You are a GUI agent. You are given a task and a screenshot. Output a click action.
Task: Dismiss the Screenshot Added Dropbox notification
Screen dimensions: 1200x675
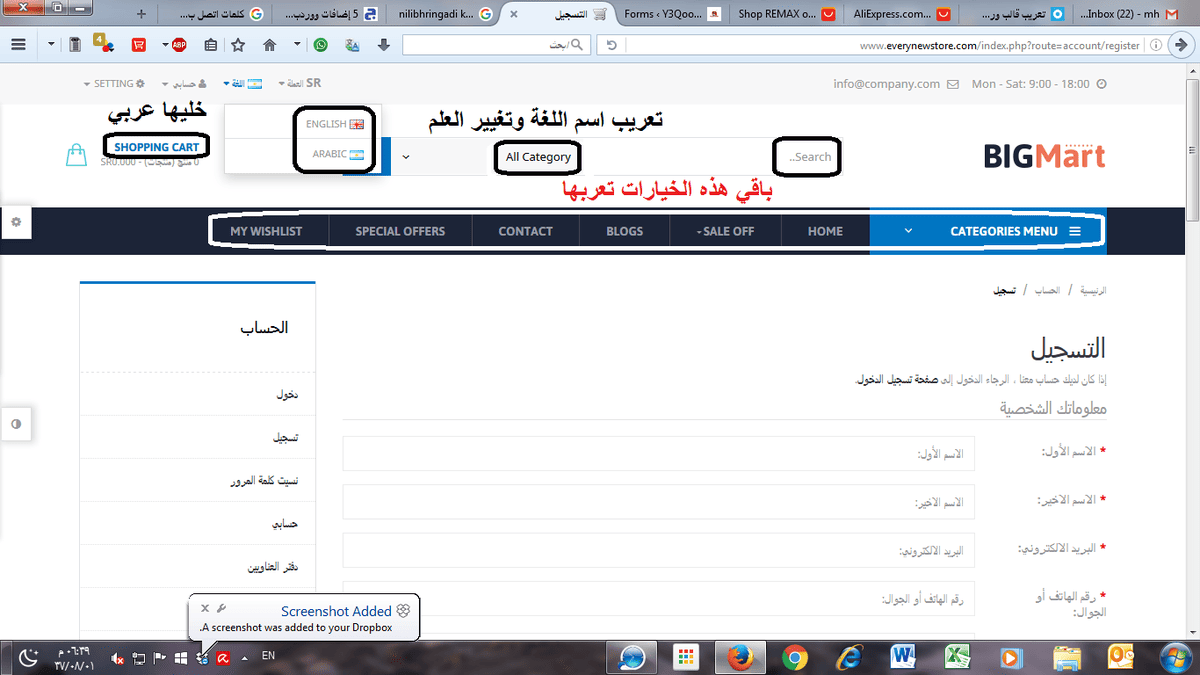[x=204, y=608]
